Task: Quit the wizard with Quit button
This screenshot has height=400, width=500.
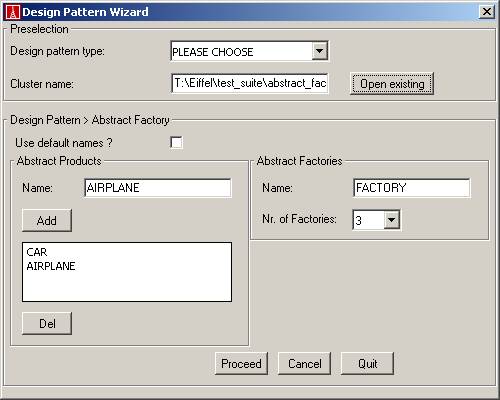Action: pos(367,363)
